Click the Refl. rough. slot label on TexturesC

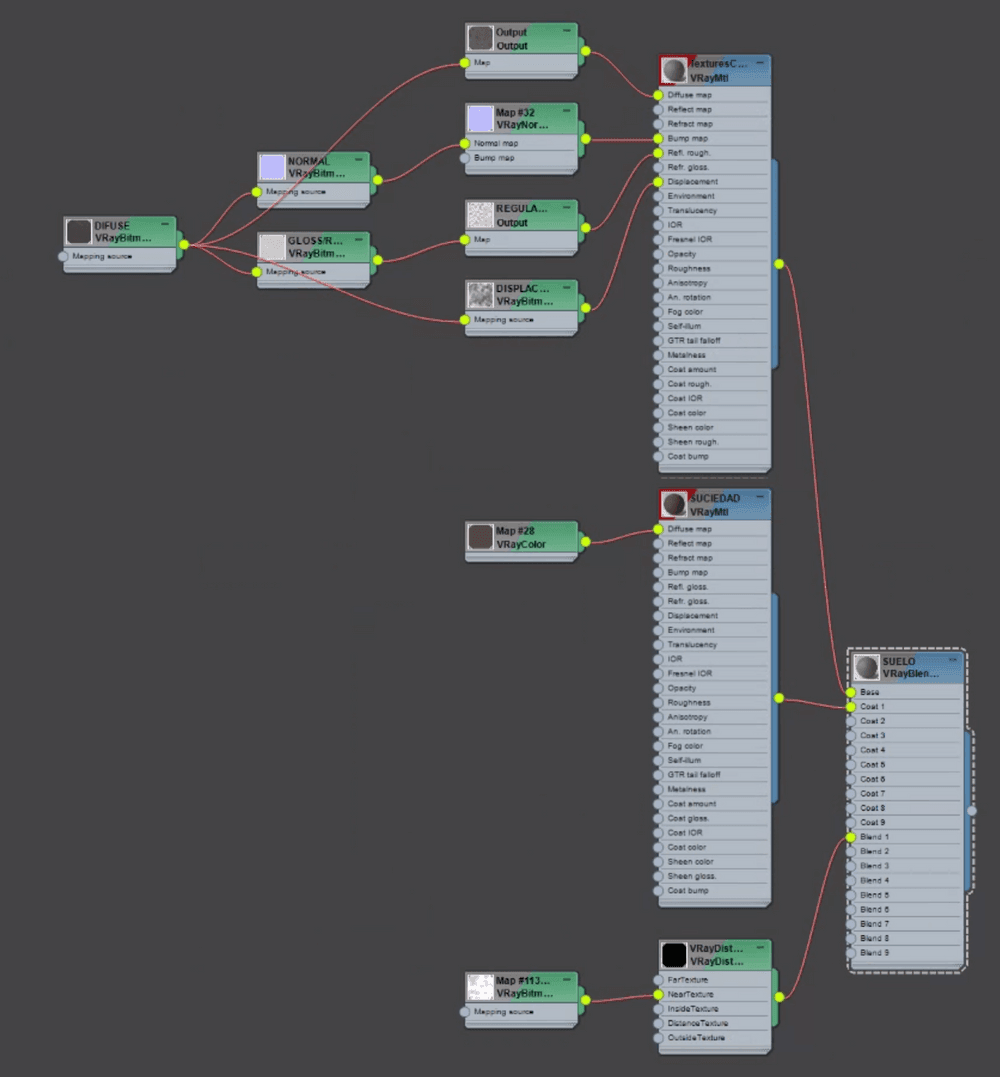pos(689,153)
